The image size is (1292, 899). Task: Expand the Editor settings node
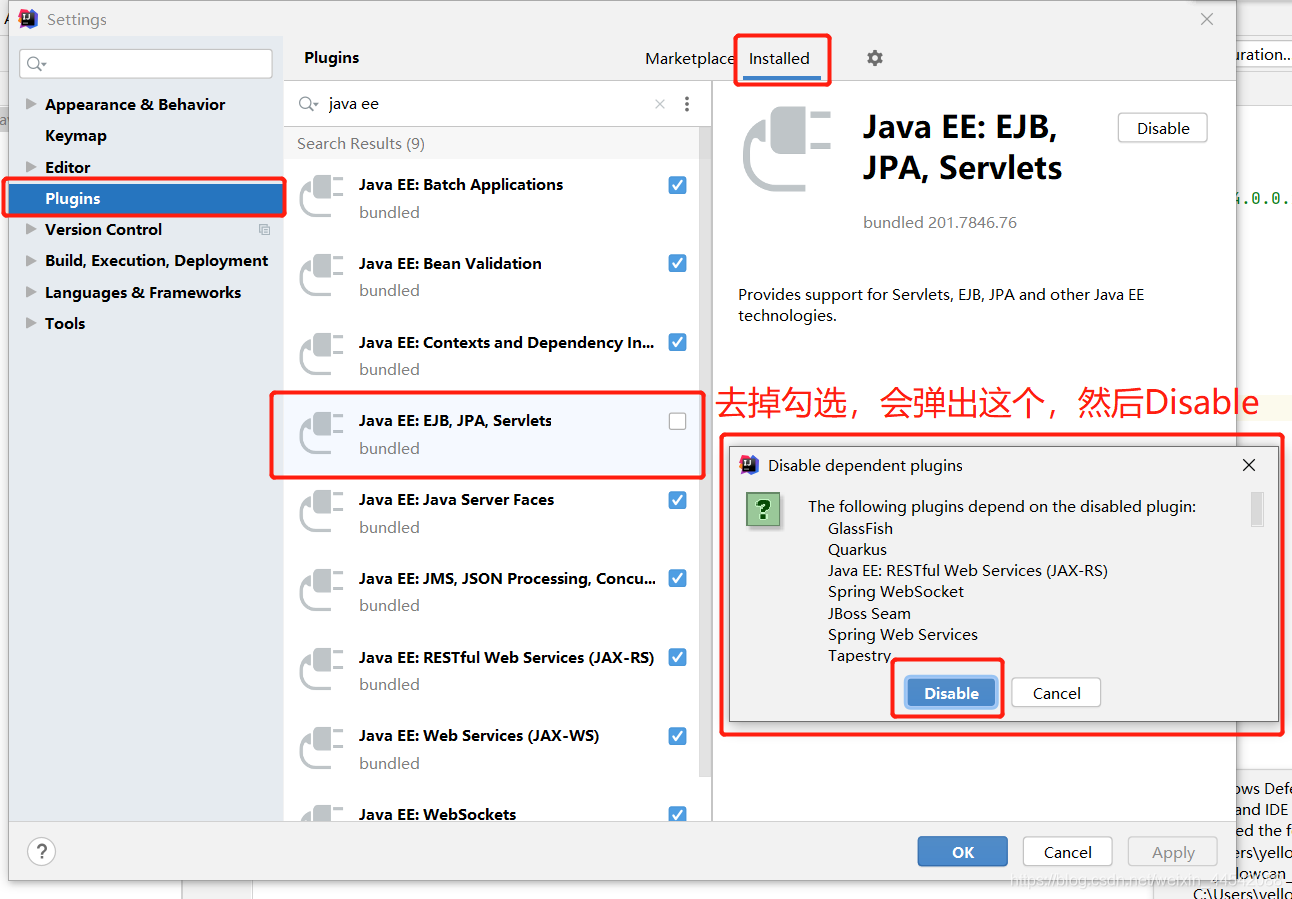coord(31,167)
